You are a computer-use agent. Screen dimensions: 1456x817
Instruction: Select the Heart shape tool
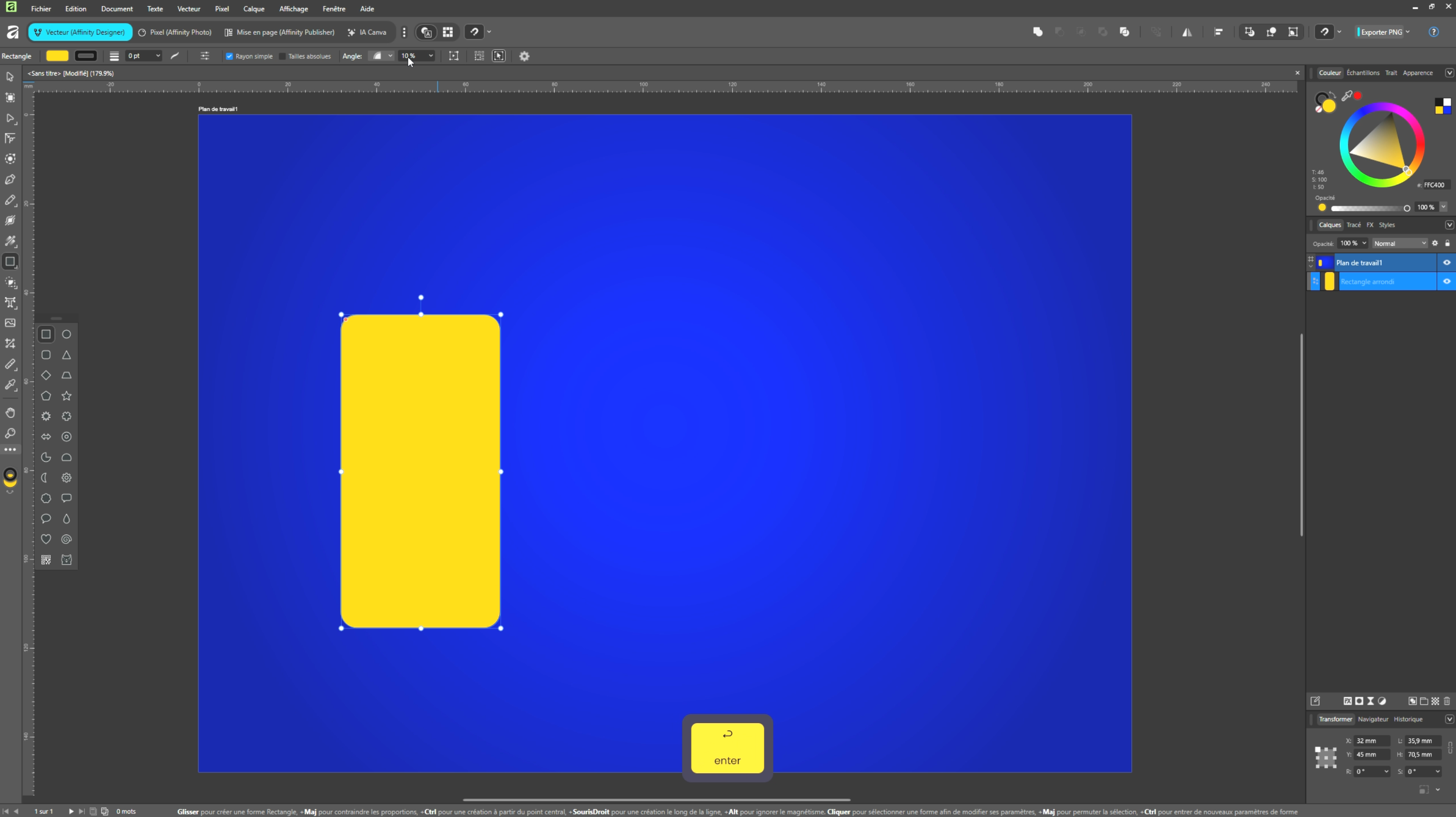click(x=46, y=539)
